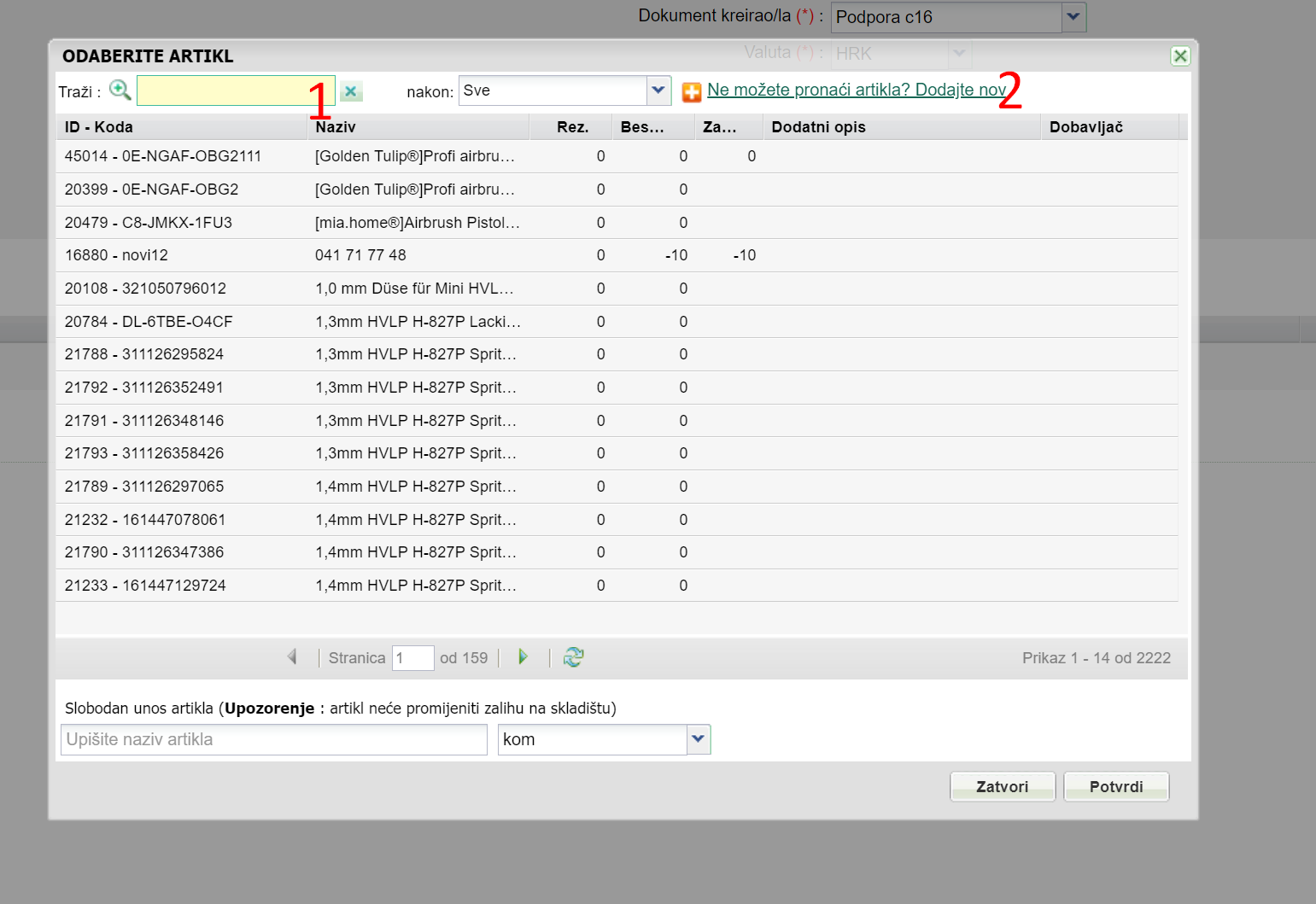Open the kom unit dropdown arrow
This screenshot has height=904, width=1316.
[699, 739]
